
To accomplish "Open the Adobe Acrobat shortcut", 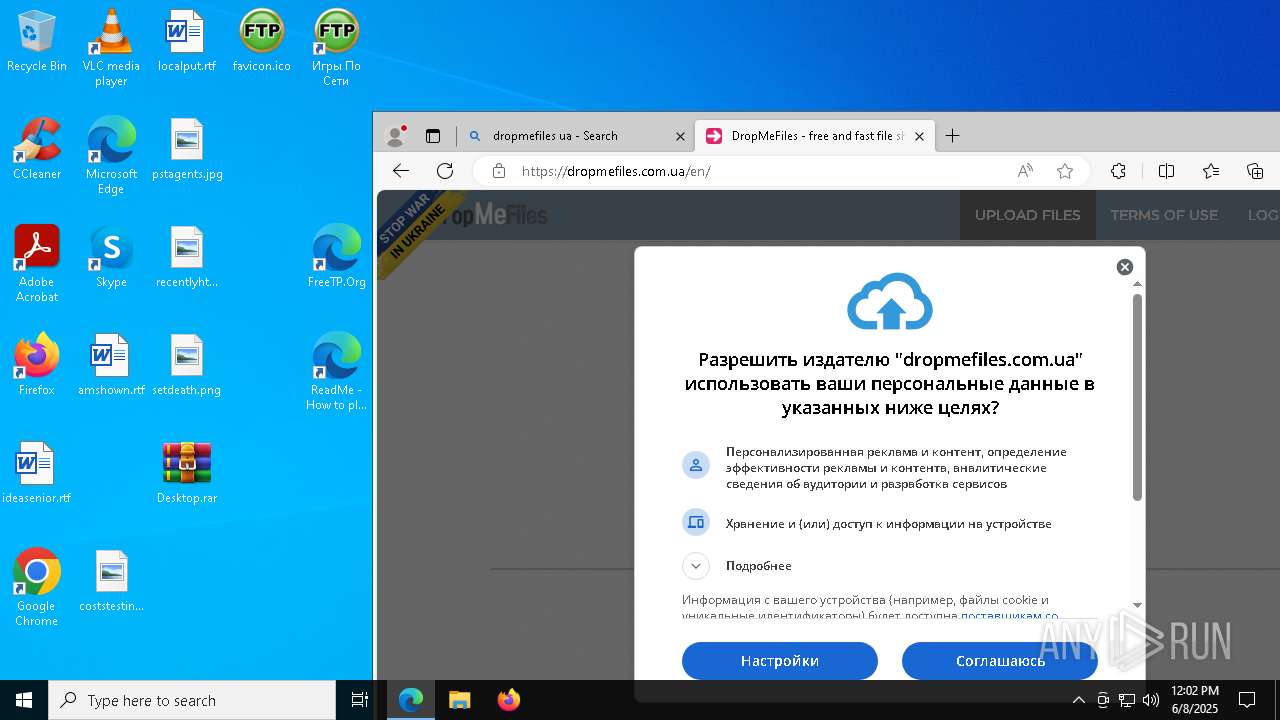I will (37, 264).
